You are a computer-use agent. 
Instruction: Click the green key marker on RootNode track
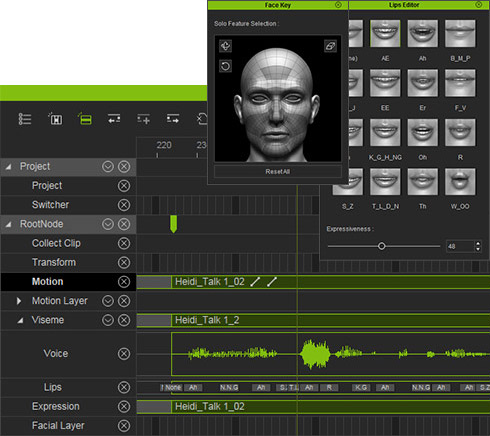pos(173,224)
